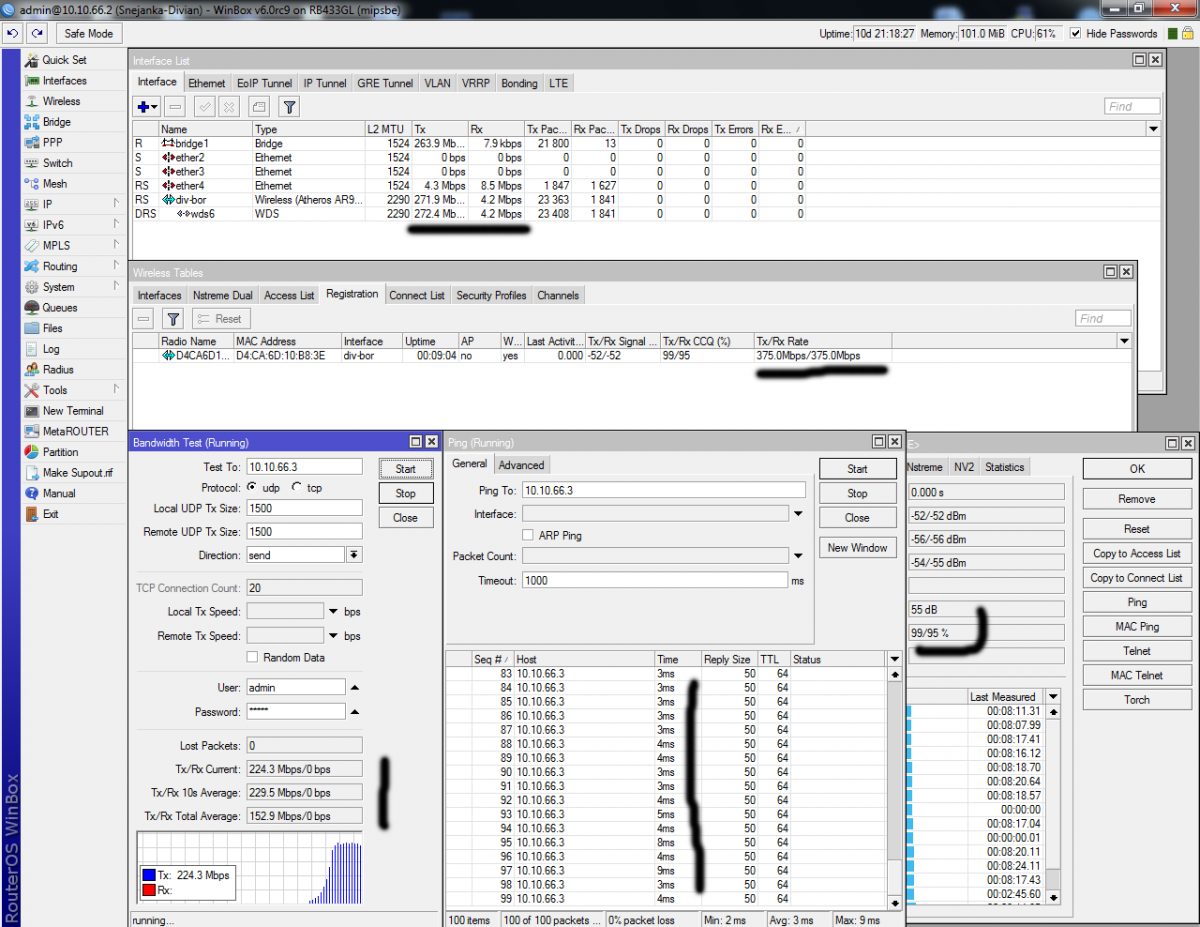
Task: Open the Log sidebar item
Action: tap(50, 349)
